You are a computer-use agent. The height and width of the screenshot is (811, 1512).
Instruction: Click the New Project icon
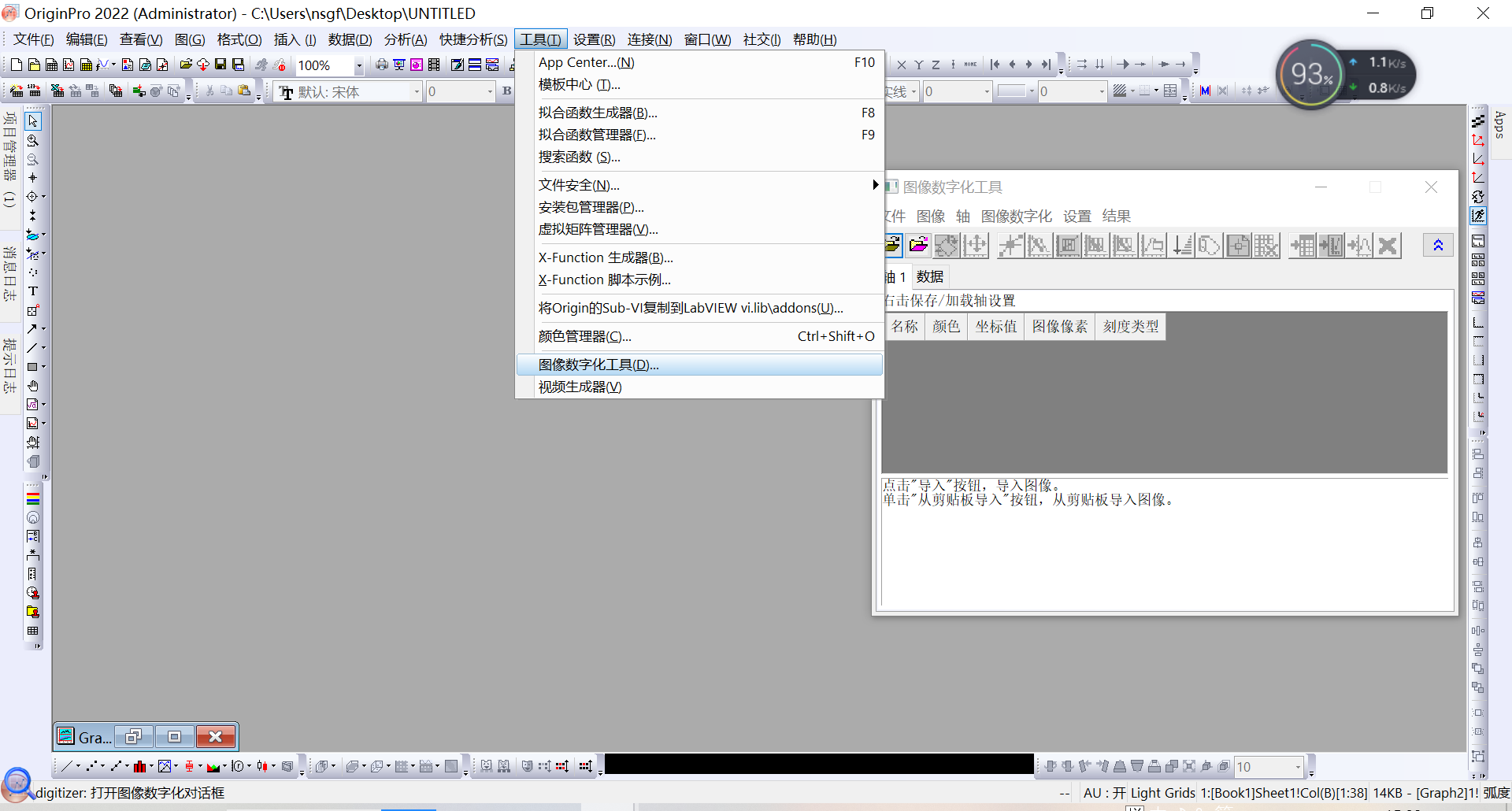[x=17, y=65]
